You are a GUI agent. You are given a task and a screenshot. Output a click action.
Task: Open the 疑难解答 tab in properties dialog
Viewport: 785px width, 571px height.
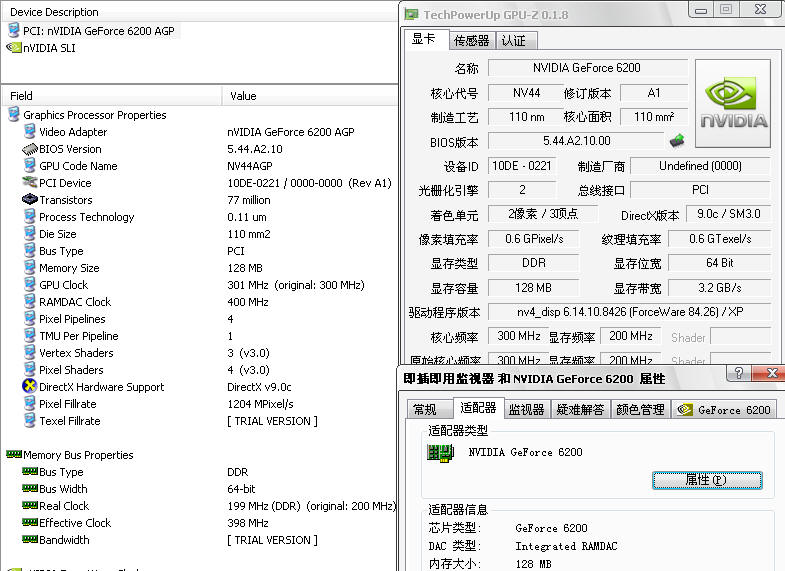point(580,409)
